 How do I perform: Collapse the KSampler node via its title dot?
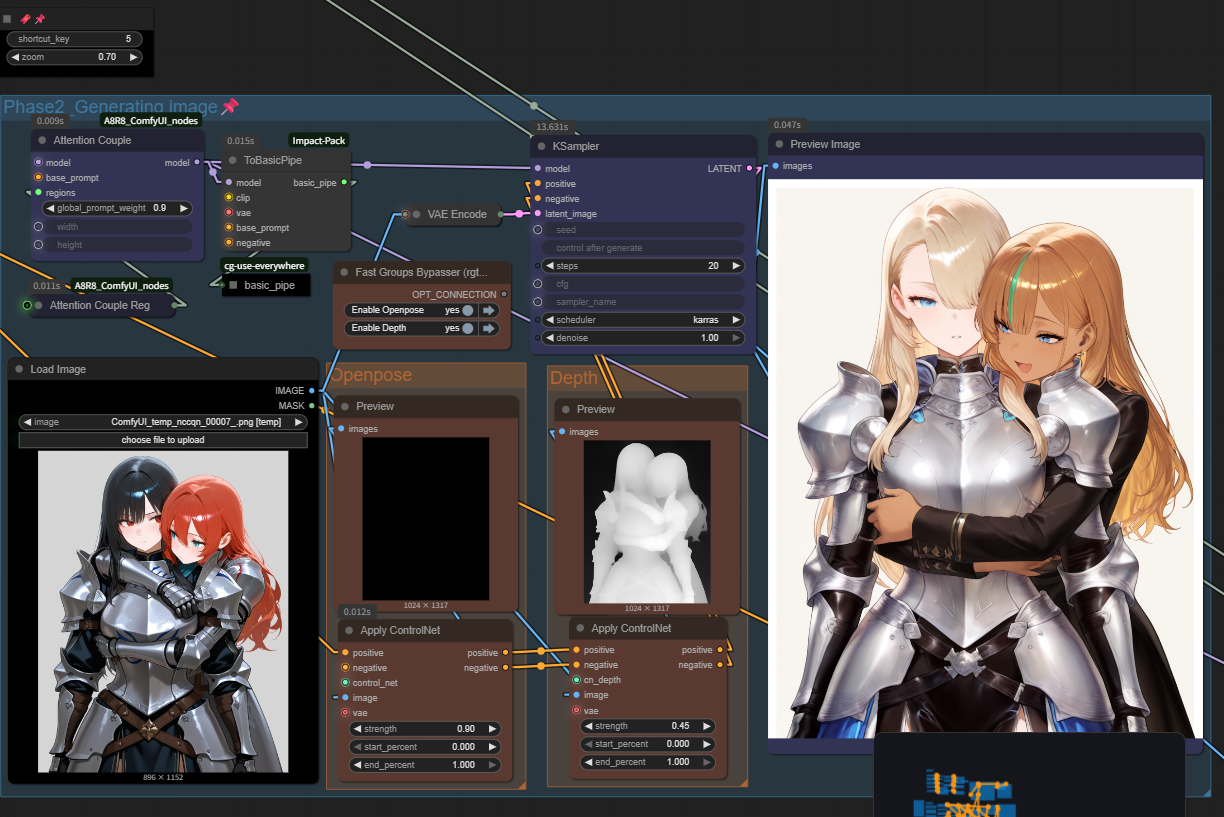coord(541,146)
